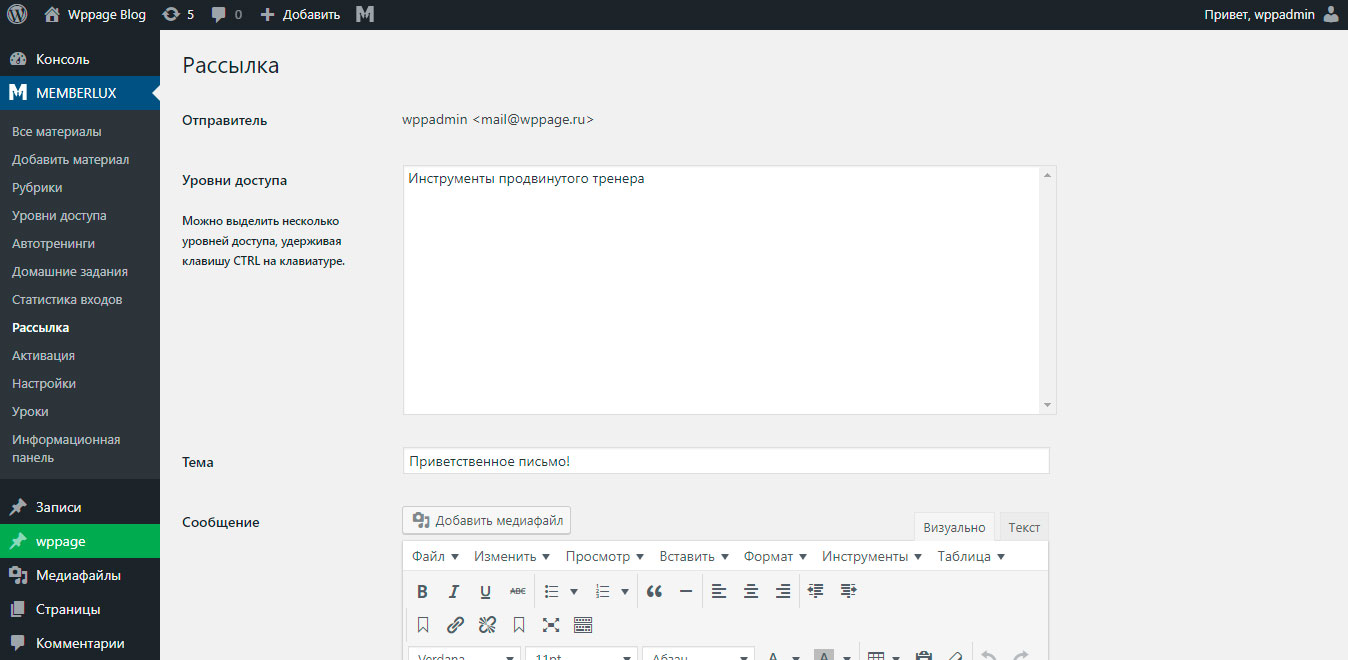Open the Инструменты editor menu
1348x660 pixels.
(872, 557)
